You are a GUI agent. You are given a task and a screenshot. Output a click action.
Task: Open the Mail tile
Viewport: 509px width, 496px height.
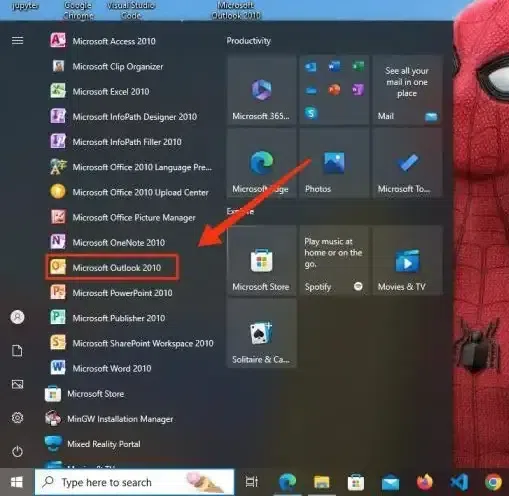click(x=407, y=90)
